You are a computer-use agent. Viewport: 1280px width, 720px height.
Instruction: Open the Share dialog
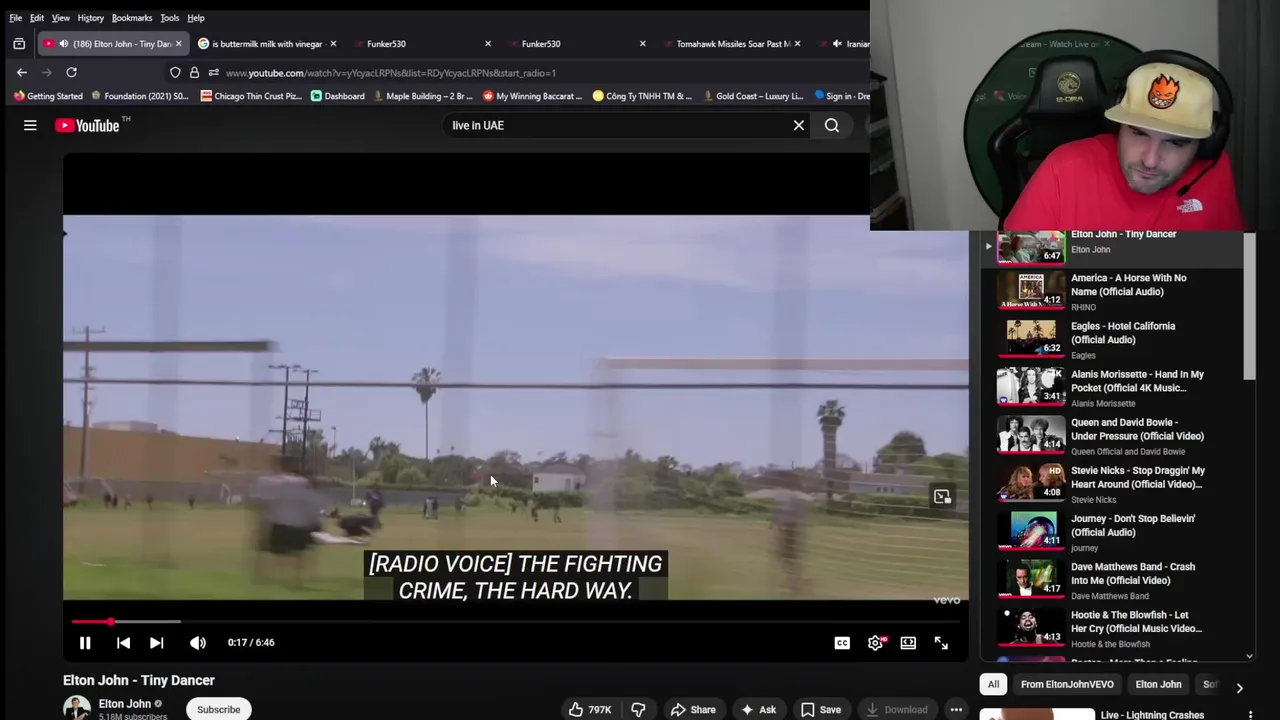(693, 709)
